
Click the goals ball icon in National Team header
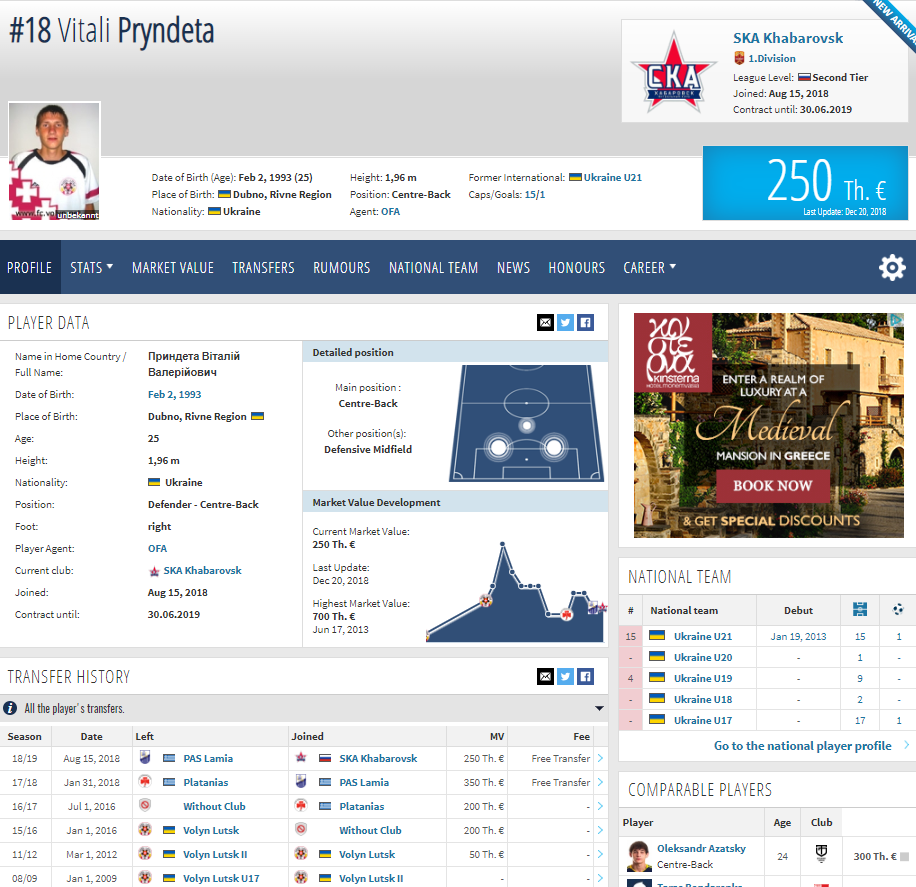click(x=898, y=609)
